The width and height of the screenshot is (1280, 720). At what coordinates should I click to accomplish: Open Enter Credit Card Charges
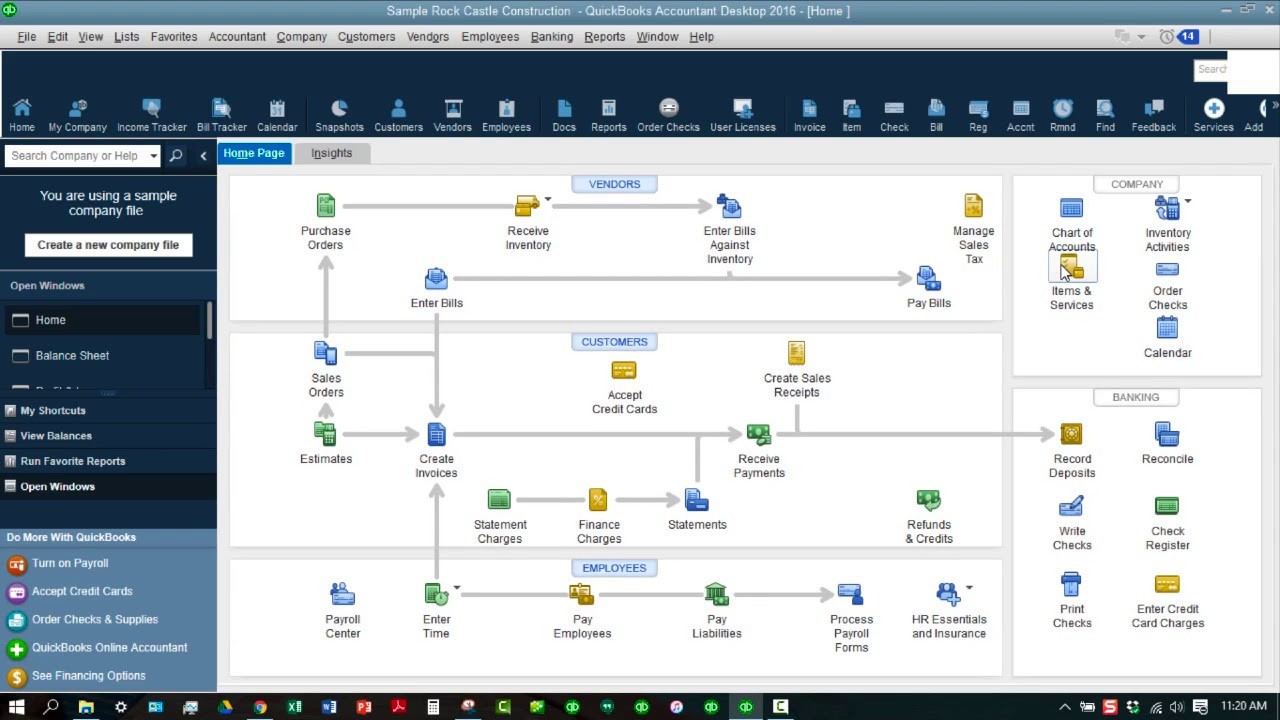[x=1167, y=584]
